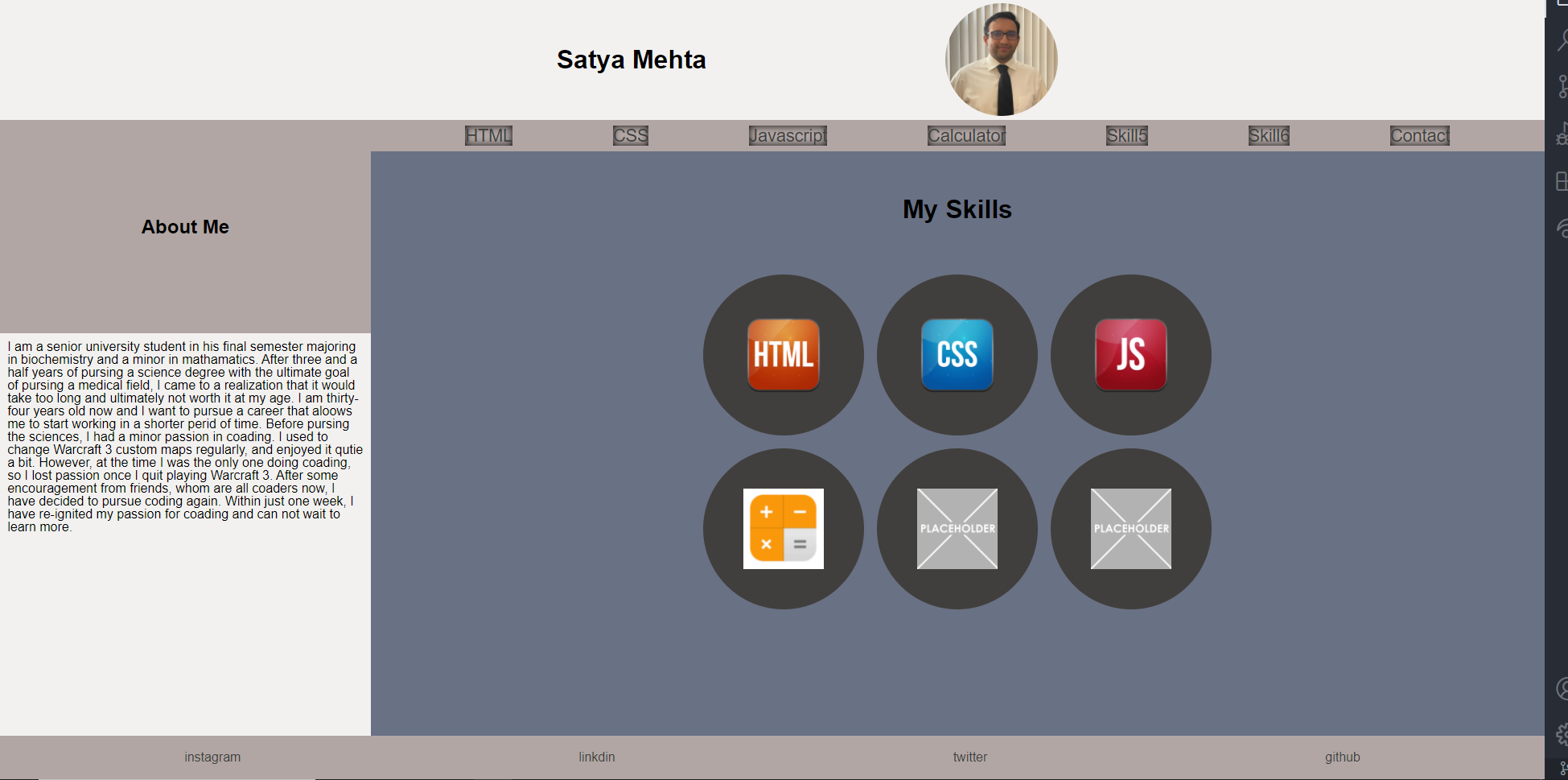Open the JS skill icon
The image size is (1568, 780).
[1130, 355]
